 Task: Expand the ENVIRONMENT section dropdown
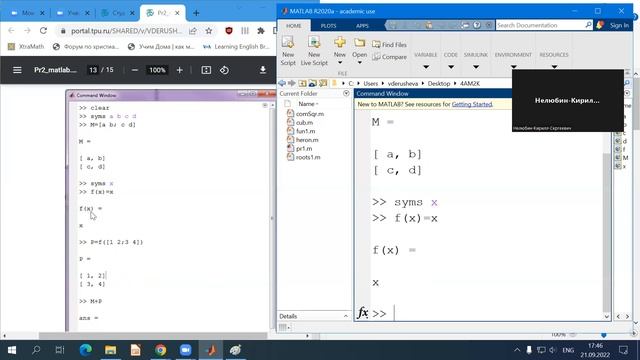tap(513, 67)
